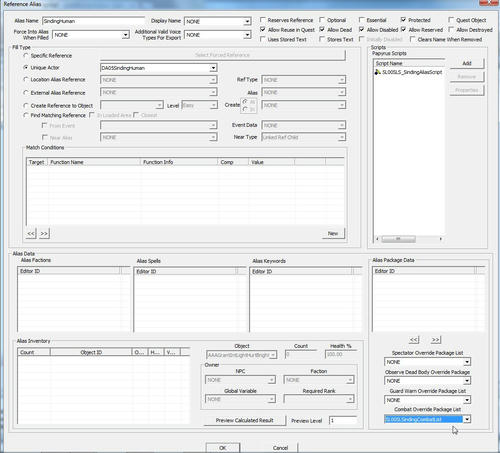
Task: Click the << button under Match Conditions
Action: coord(31,233)
